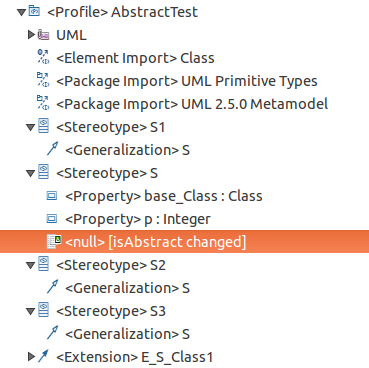Expand the Extension E_S_Class1 node
The width and height of the screenshot is (369, 368).
(31, 357)
